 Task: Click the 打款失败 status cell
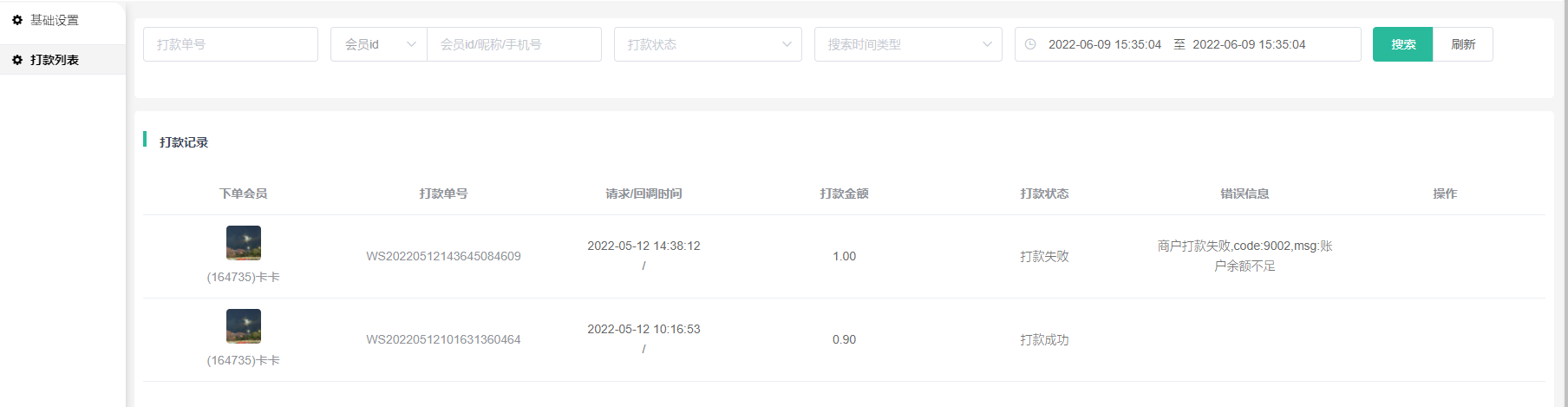coord(1044,256)
